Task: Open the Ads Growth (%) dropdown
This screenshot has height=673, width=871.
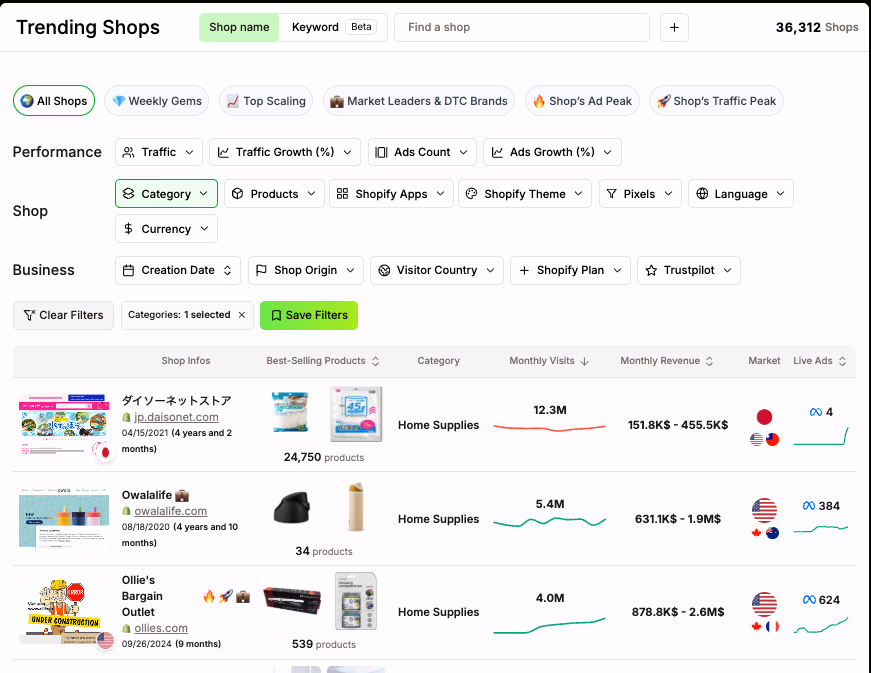Action: tap(552, 152)
